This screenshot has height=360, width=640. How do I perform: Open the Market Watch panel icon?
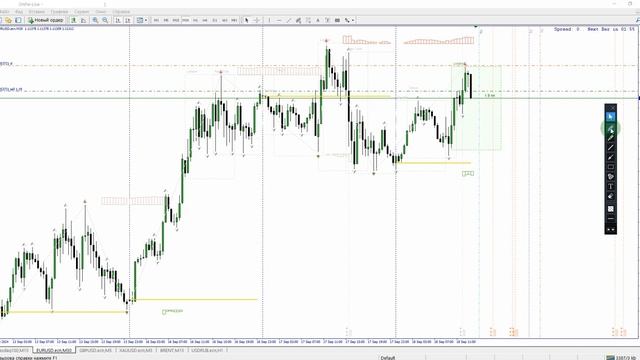coord(18,20)
